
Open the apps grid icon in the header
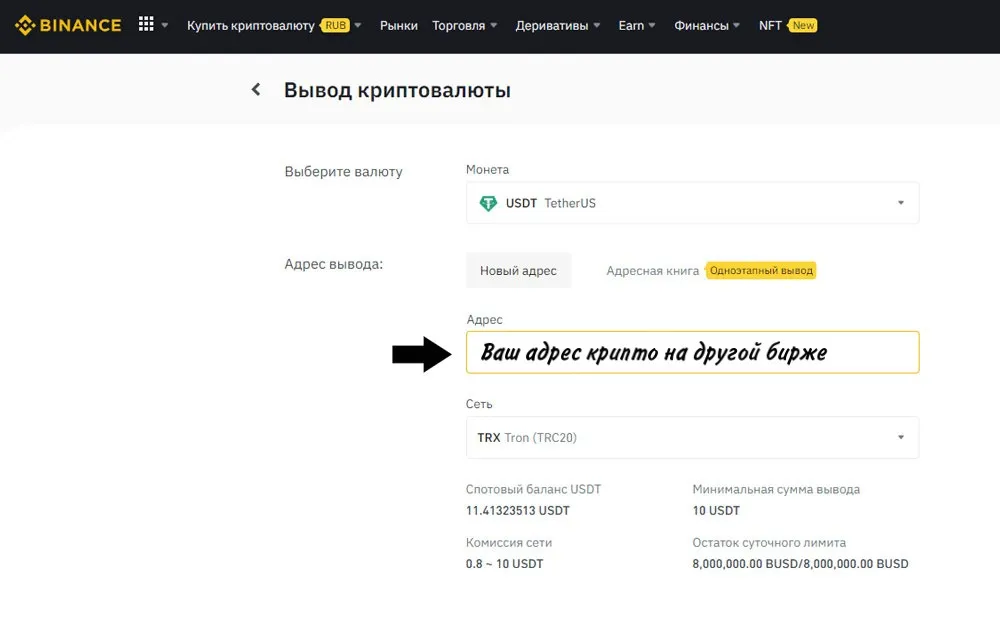click(145, 24)
